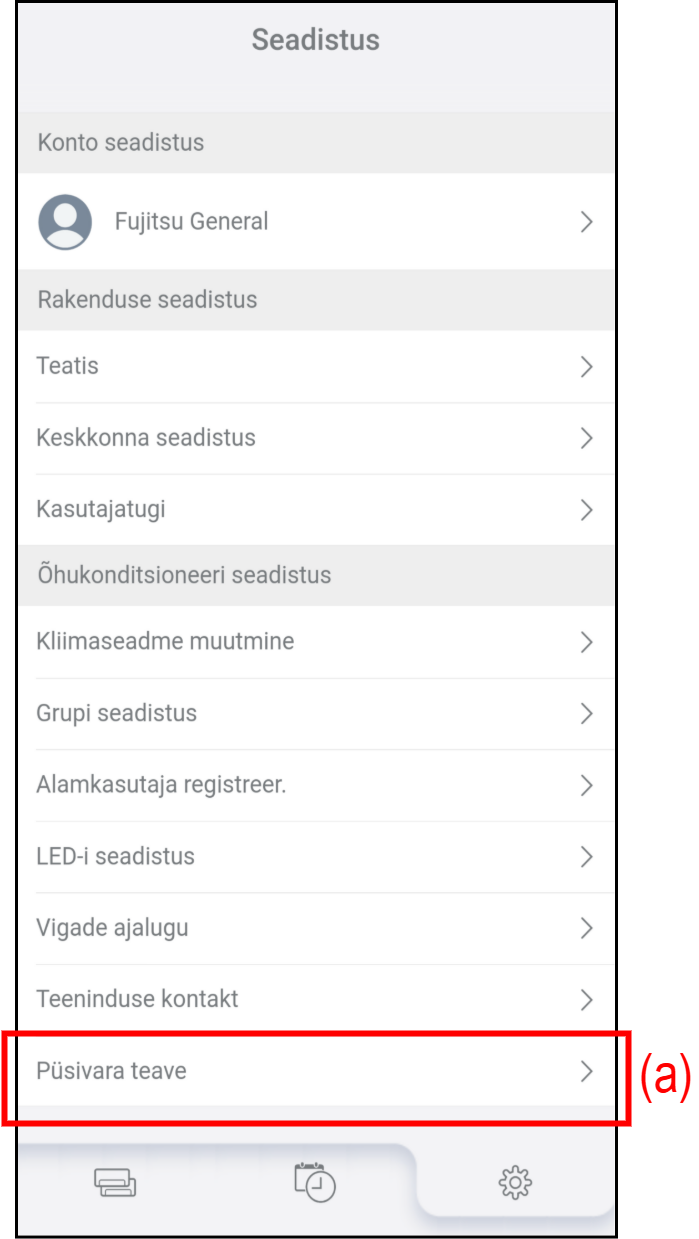Tap the Vigade ajalugu label
Image resolution: width=699 pixels, height=1239 pixels.
(x=112, y=928)
